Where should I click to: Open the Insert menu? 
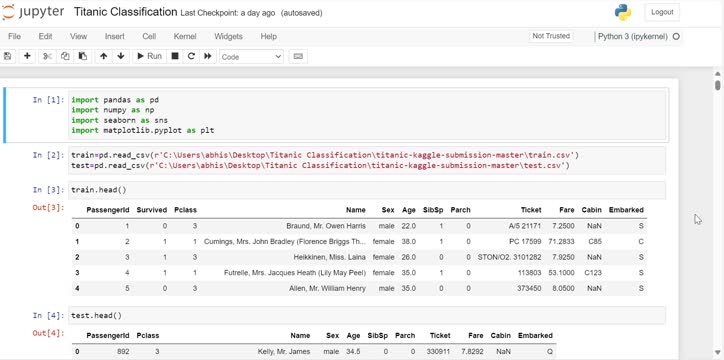(x=115, y=36)
